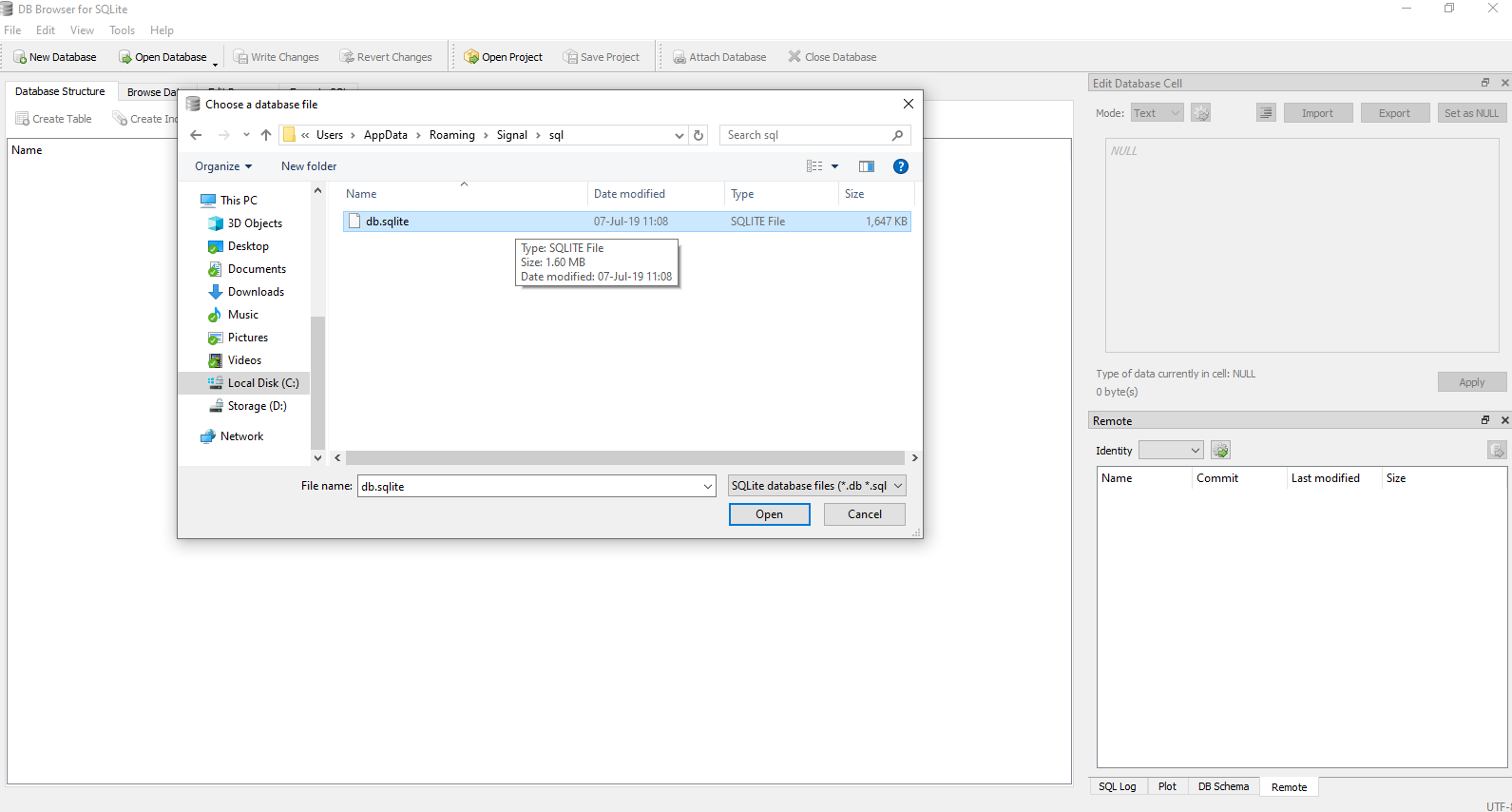1512x812 pixels.
Task: Close the Remote panel
Action: [x=1504, y=420]
